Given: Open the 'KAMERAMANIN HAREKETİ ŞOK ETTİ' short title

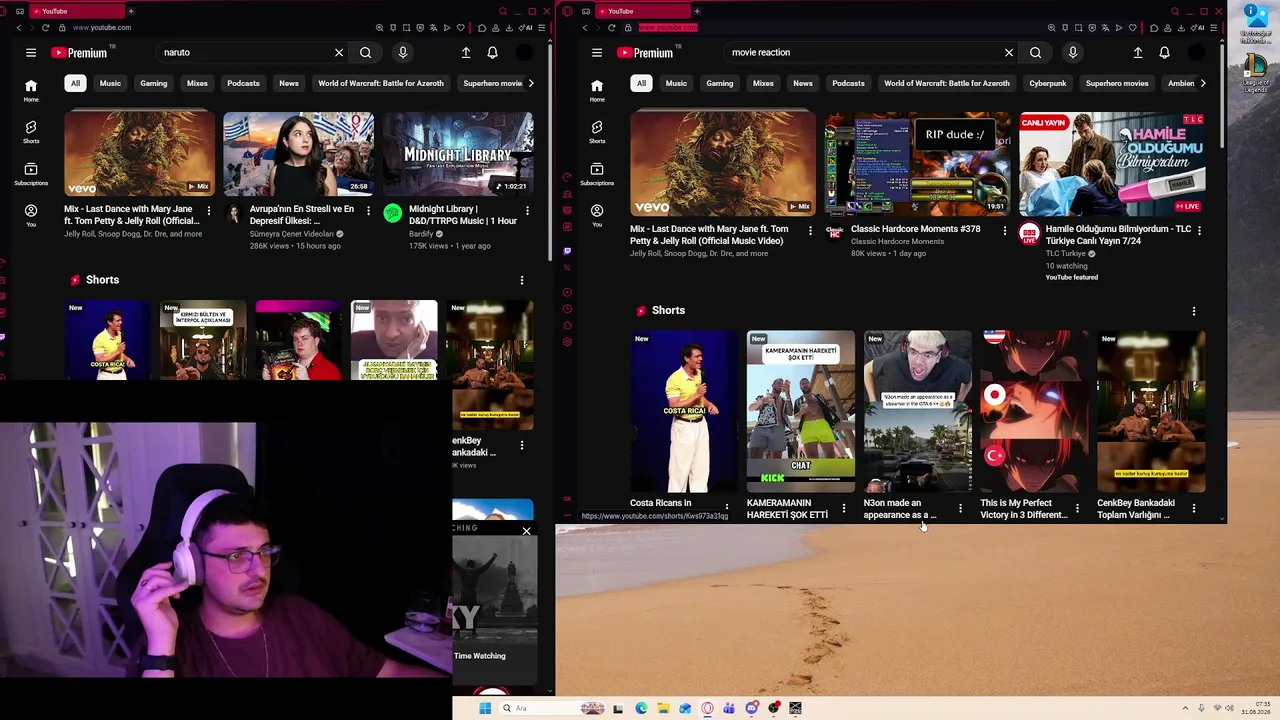Looking at the screenshot, I should pyautogui.click(x=787, y=509).
